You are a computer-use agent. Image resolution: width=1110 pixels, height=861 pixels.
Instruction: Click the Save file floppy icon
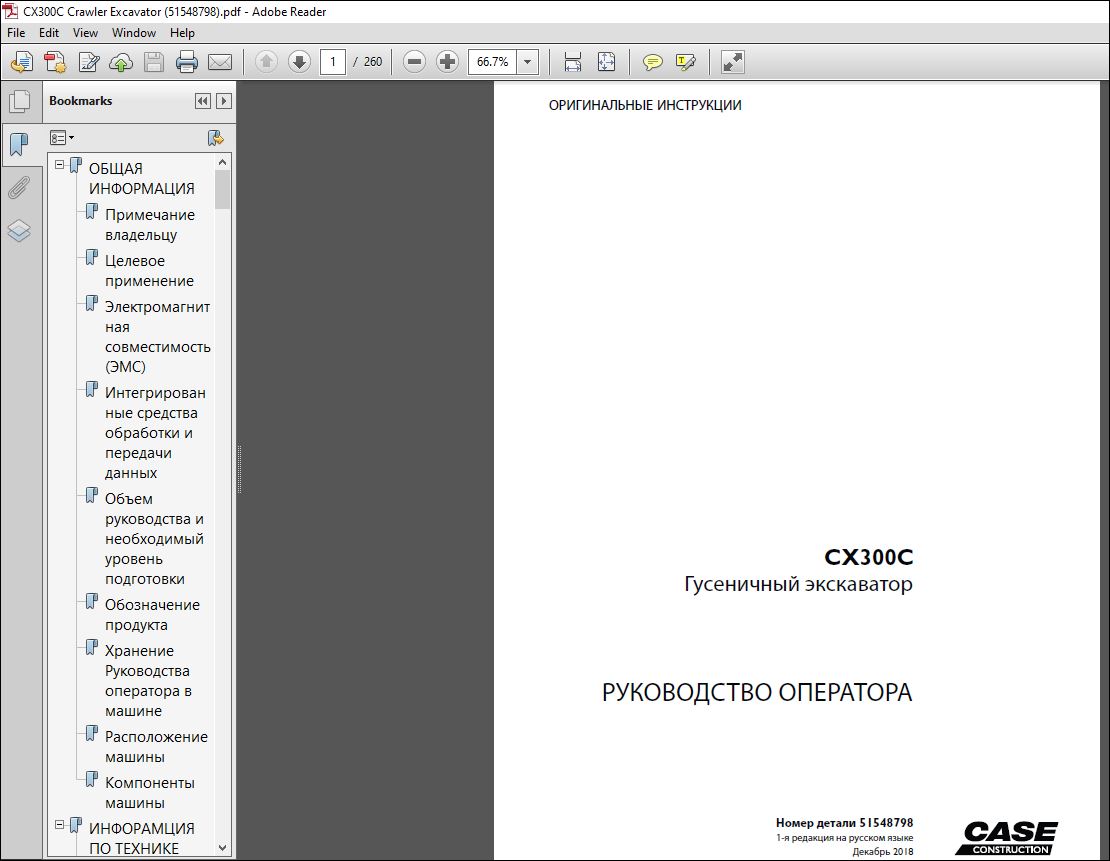point(154,62)
